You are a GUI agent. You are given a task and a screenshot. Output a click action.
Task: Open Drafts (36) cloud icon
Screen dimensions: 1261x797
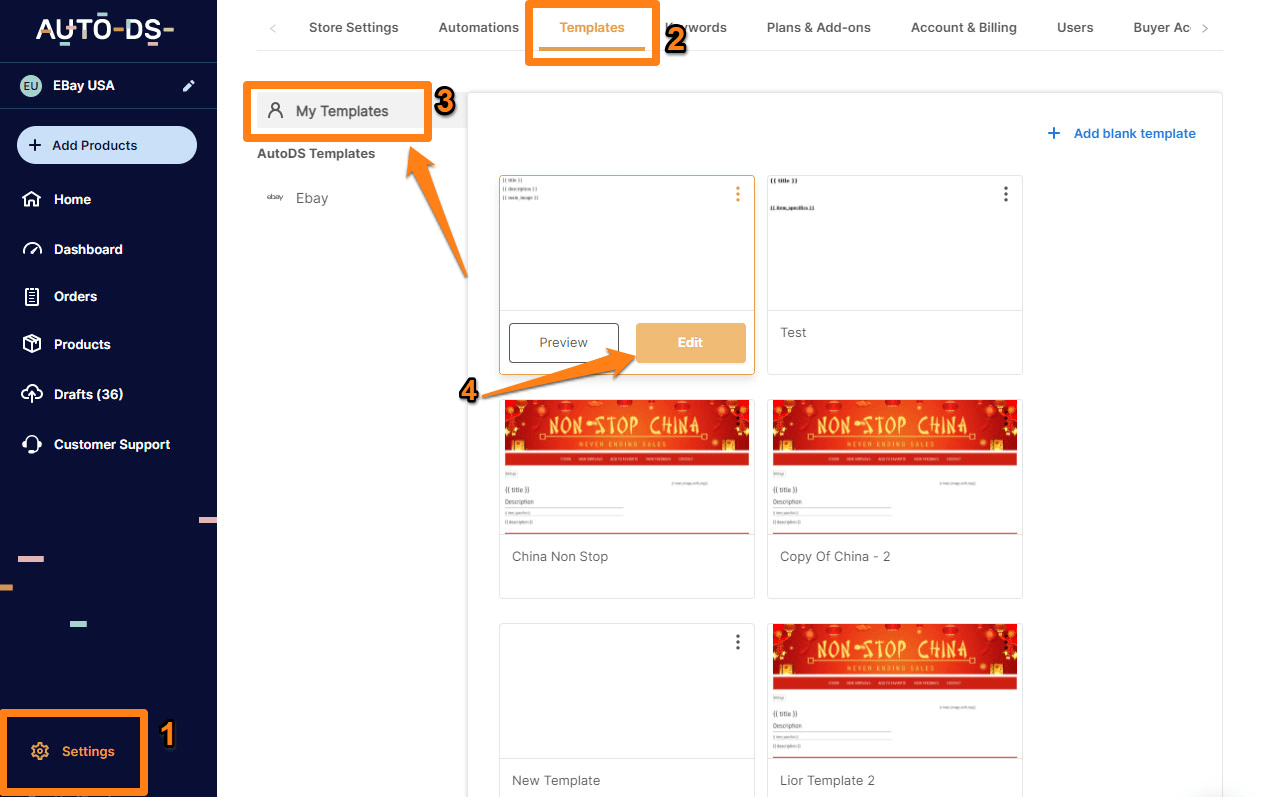[x=32, y=394]
